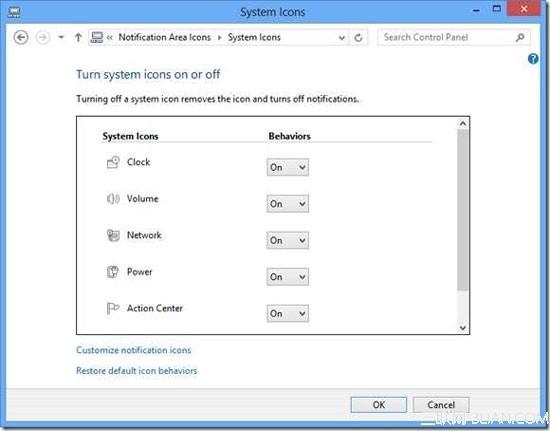The width and height of the screenshot is (550, 431).
Task: Expand the address bar history chevron
Action: coord(341,38)
